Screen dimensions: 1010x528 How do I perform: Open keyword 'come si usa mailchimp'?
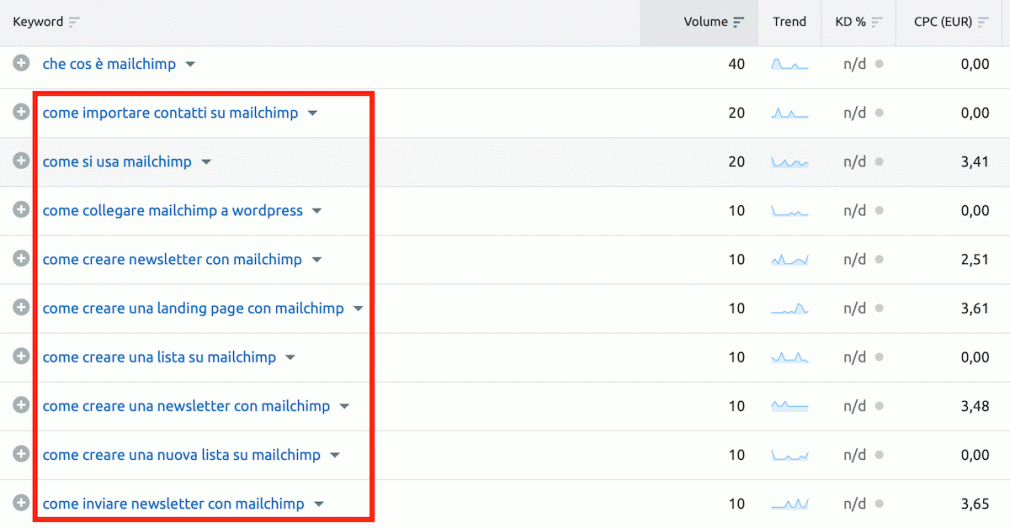pyautogui.click(x=117, y=162)
